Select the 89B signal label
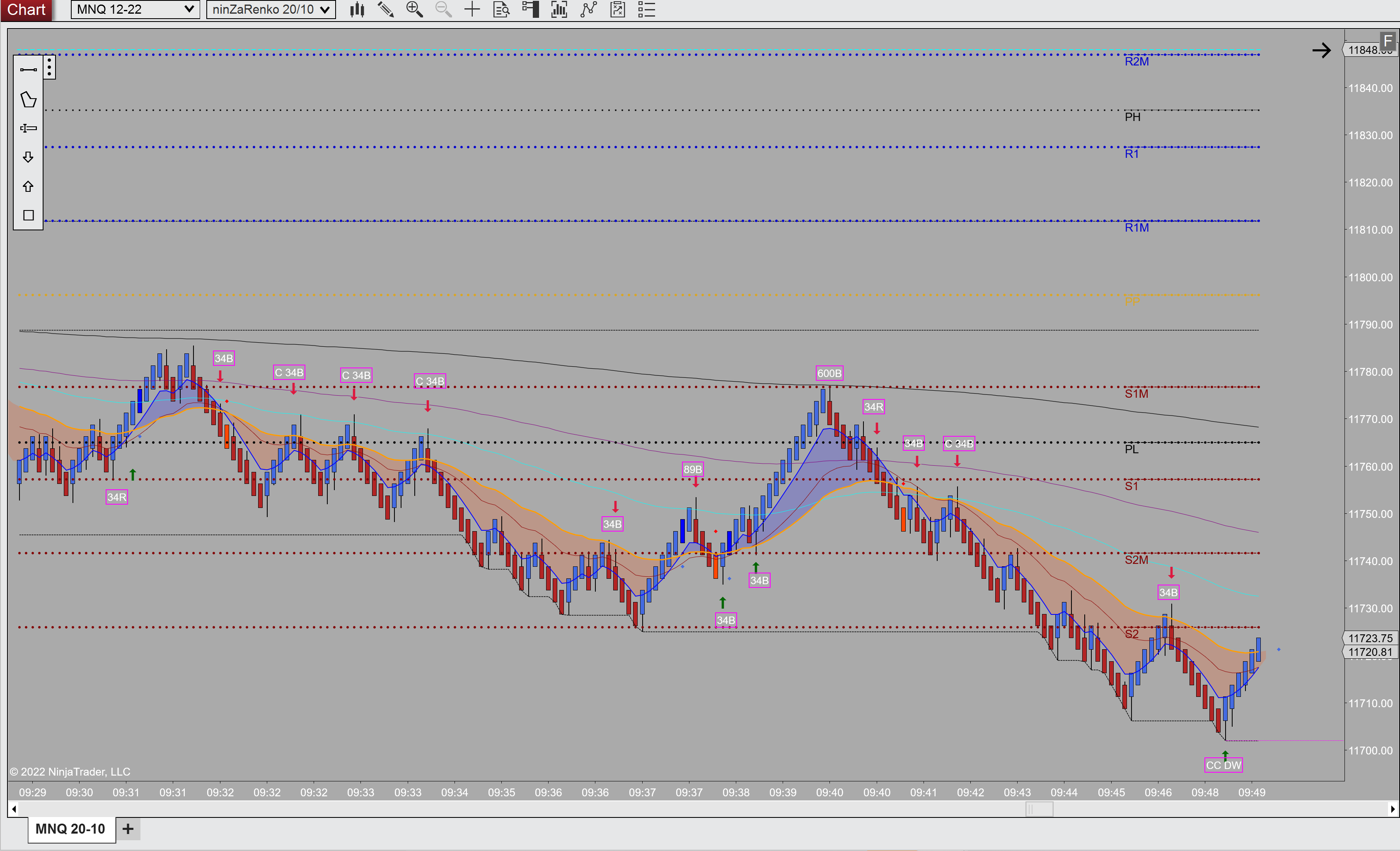 pyautogui.click(x=693, y=469)
